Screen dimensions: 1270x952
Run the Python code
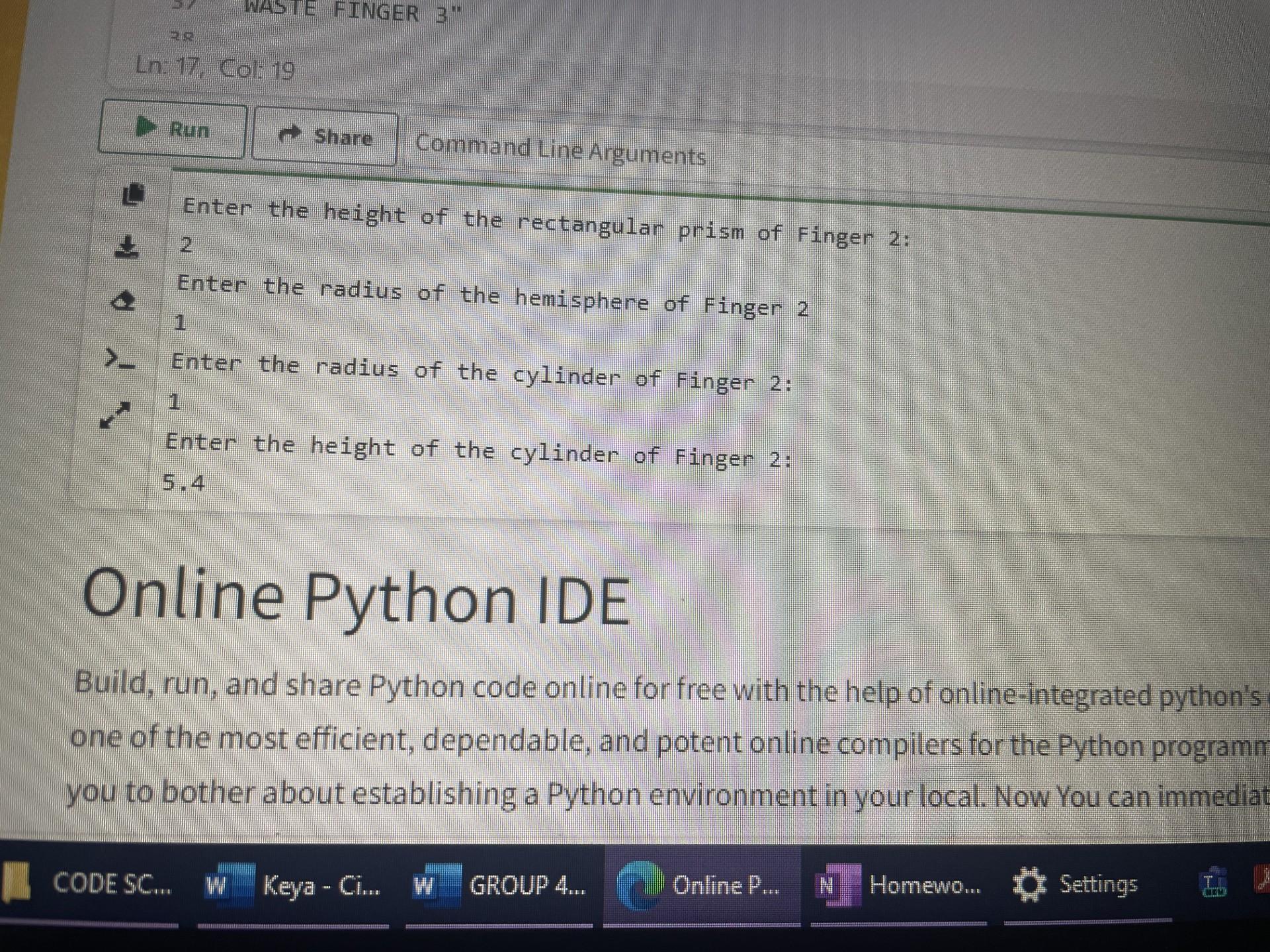(x=173, y=130)
